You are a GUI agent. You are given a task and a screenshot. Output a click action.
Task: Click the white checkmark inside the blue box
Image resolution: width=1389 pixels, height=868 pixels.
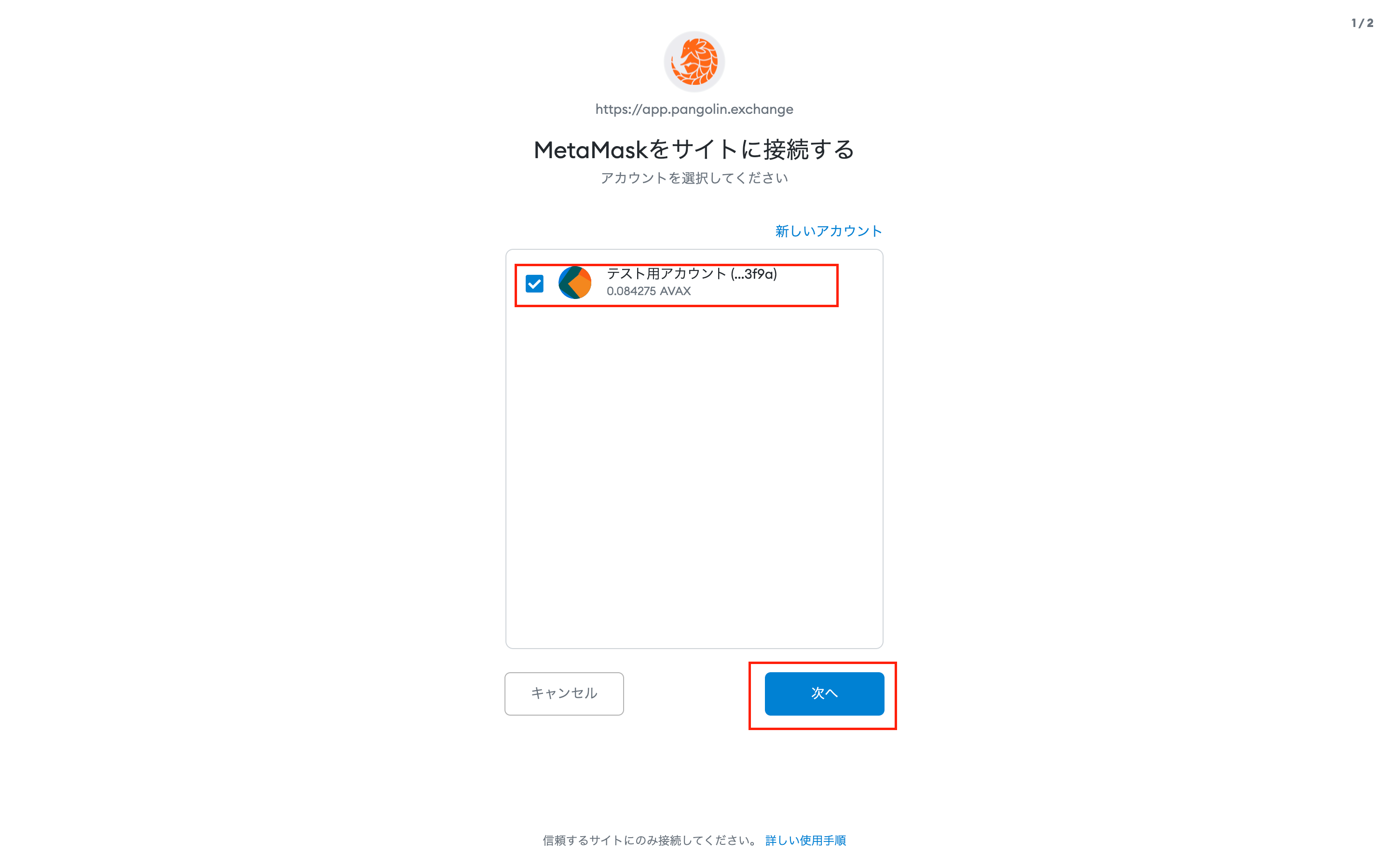[x=534, y=284]
